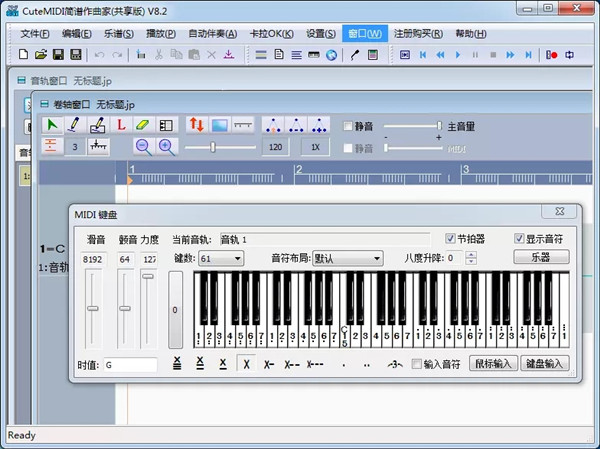
Task: Click the scissors cut icon
Action: (158, 55)
